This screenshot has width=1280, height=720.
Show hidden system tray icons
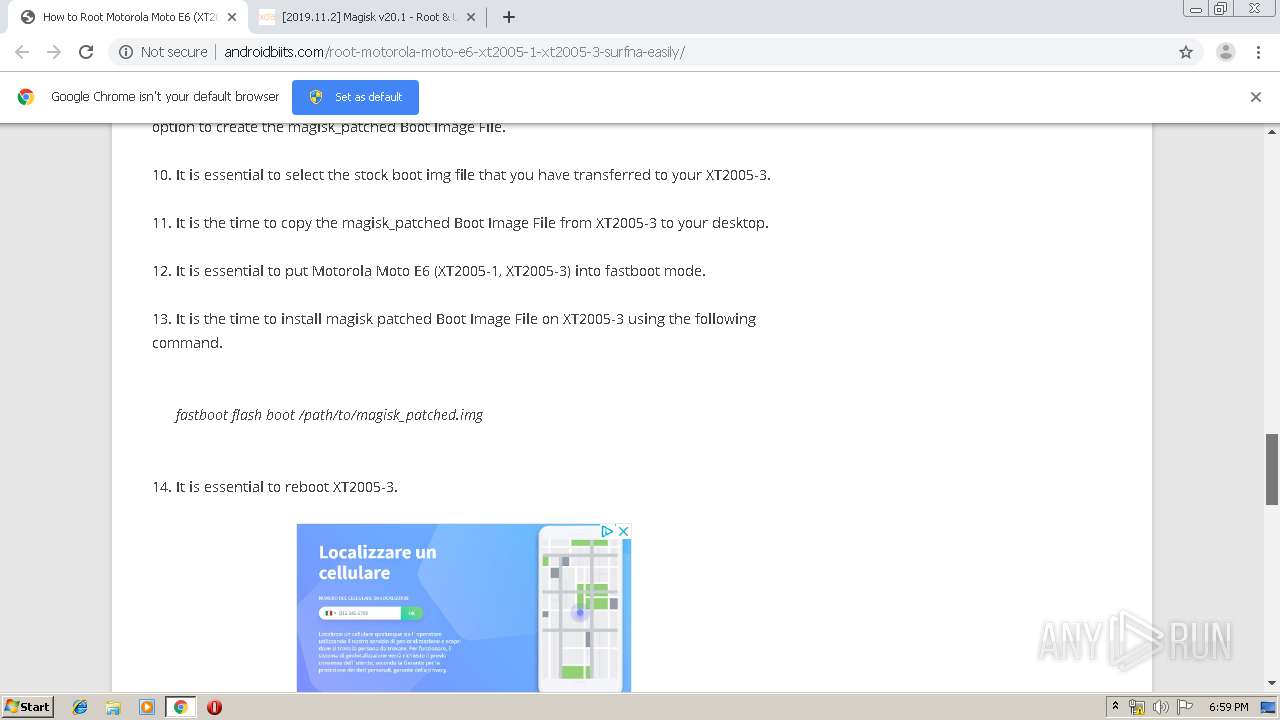(x=1115, y=707)
